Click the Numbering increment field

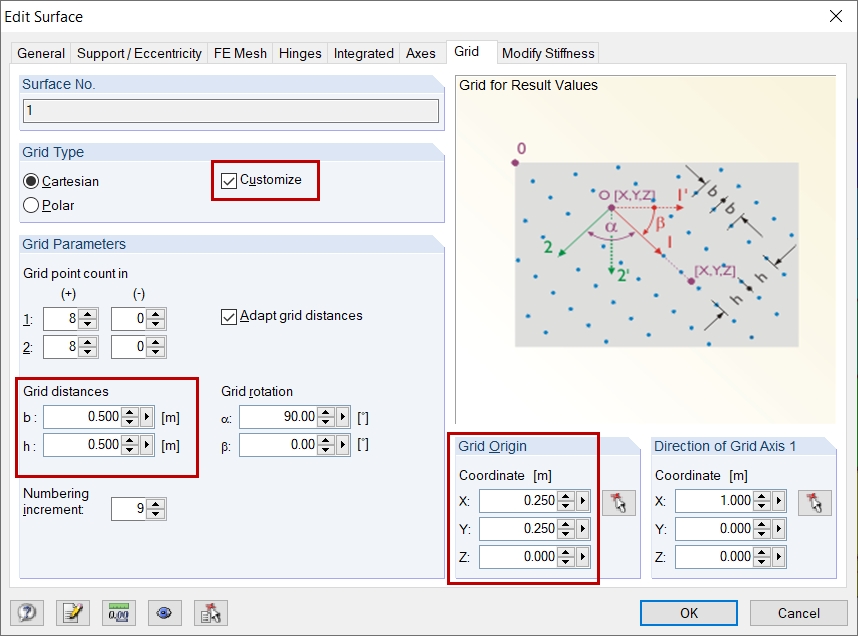coord(129,509)
